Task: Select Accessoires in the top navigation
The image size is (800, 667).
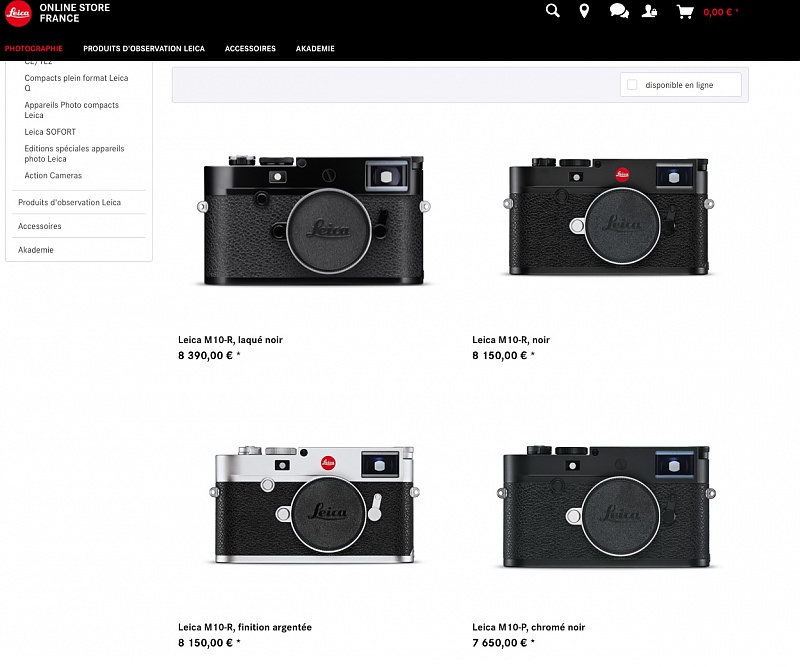Action: click(x=250, y=48)
